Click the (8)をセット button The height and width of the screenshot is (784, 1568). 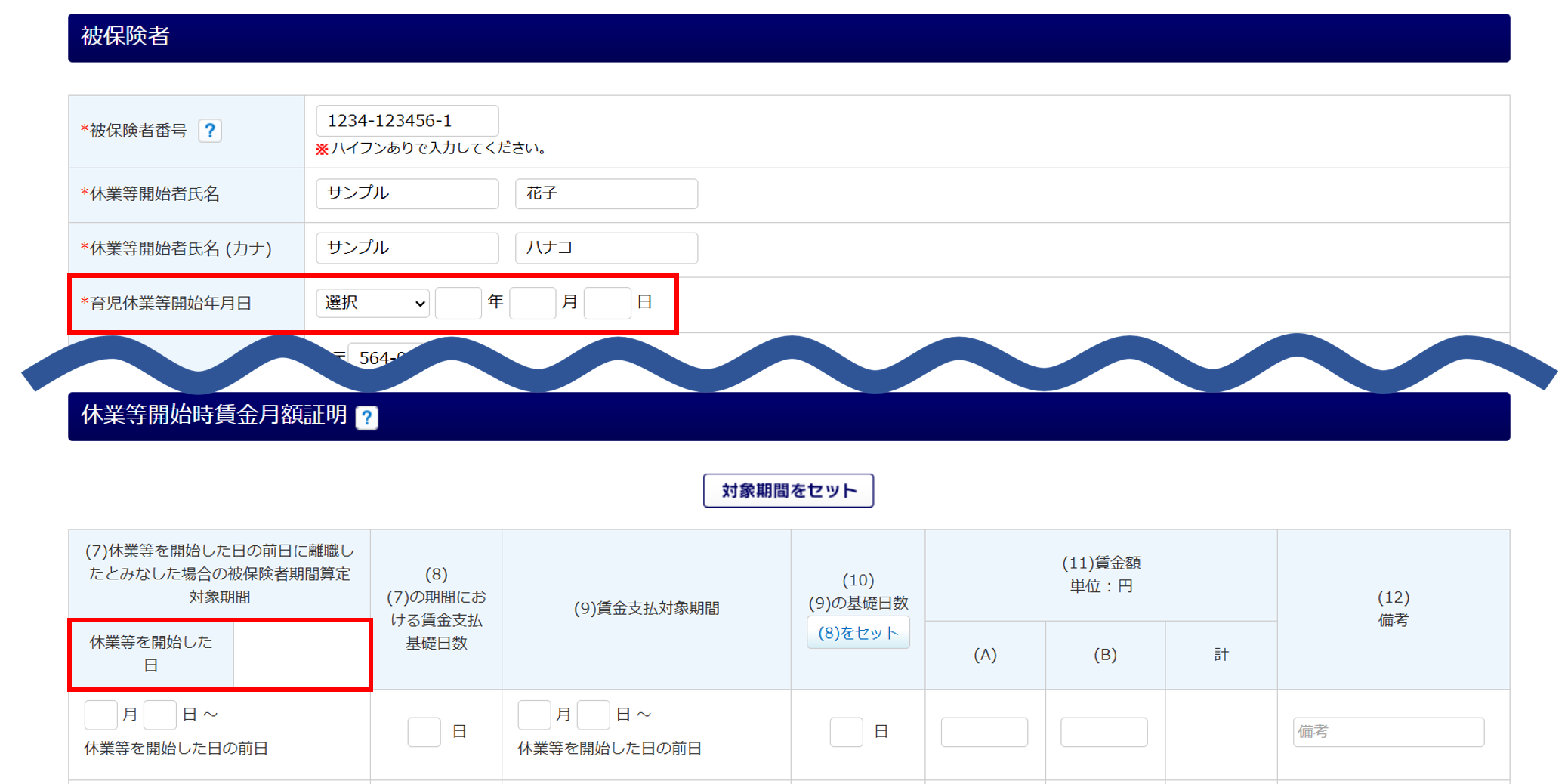pyautogui.click(x=858, y=633)
